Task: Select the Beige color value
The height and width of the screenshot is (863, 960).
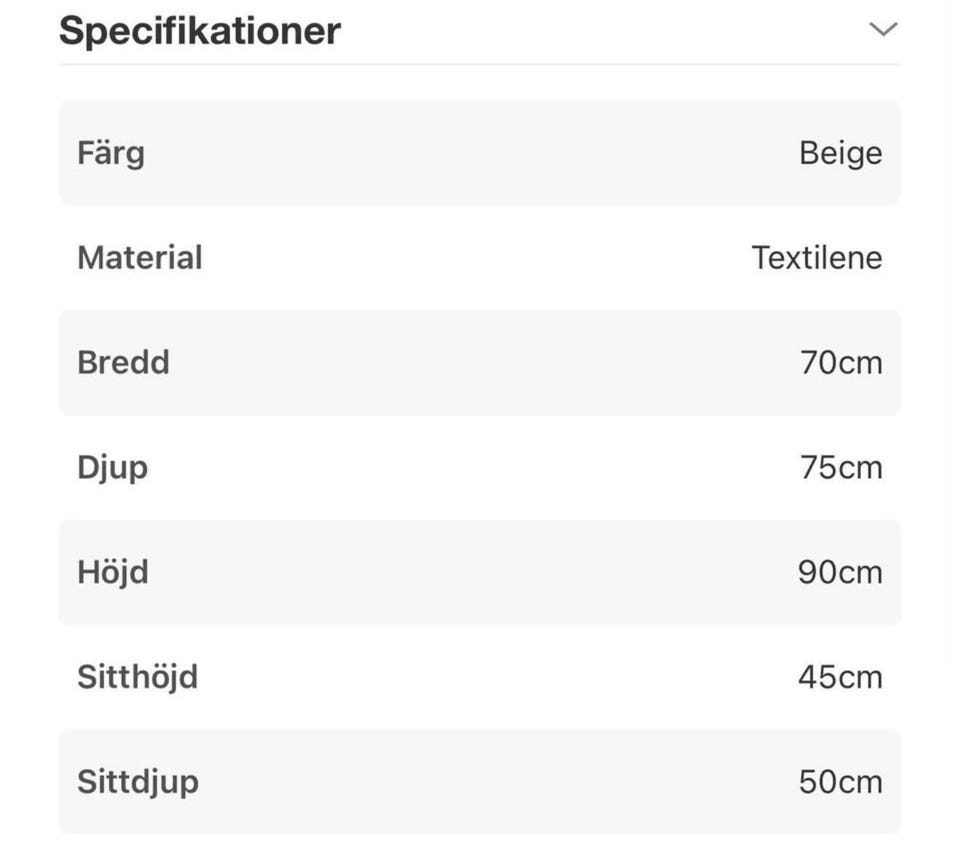Action: click(x=840, y=153)
